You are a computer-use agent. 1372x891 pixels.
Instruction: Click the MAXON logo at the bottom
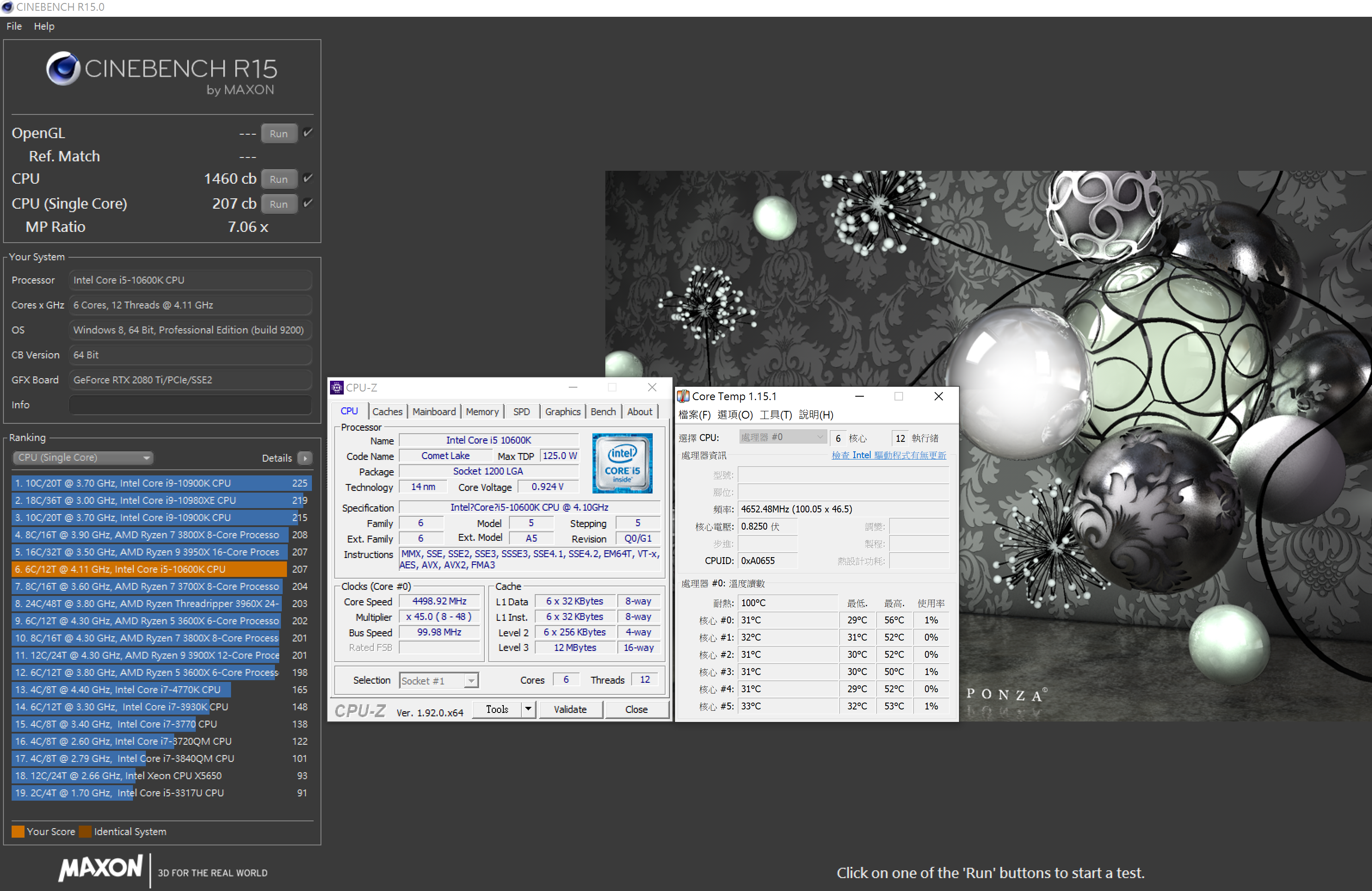coord(100,868)
